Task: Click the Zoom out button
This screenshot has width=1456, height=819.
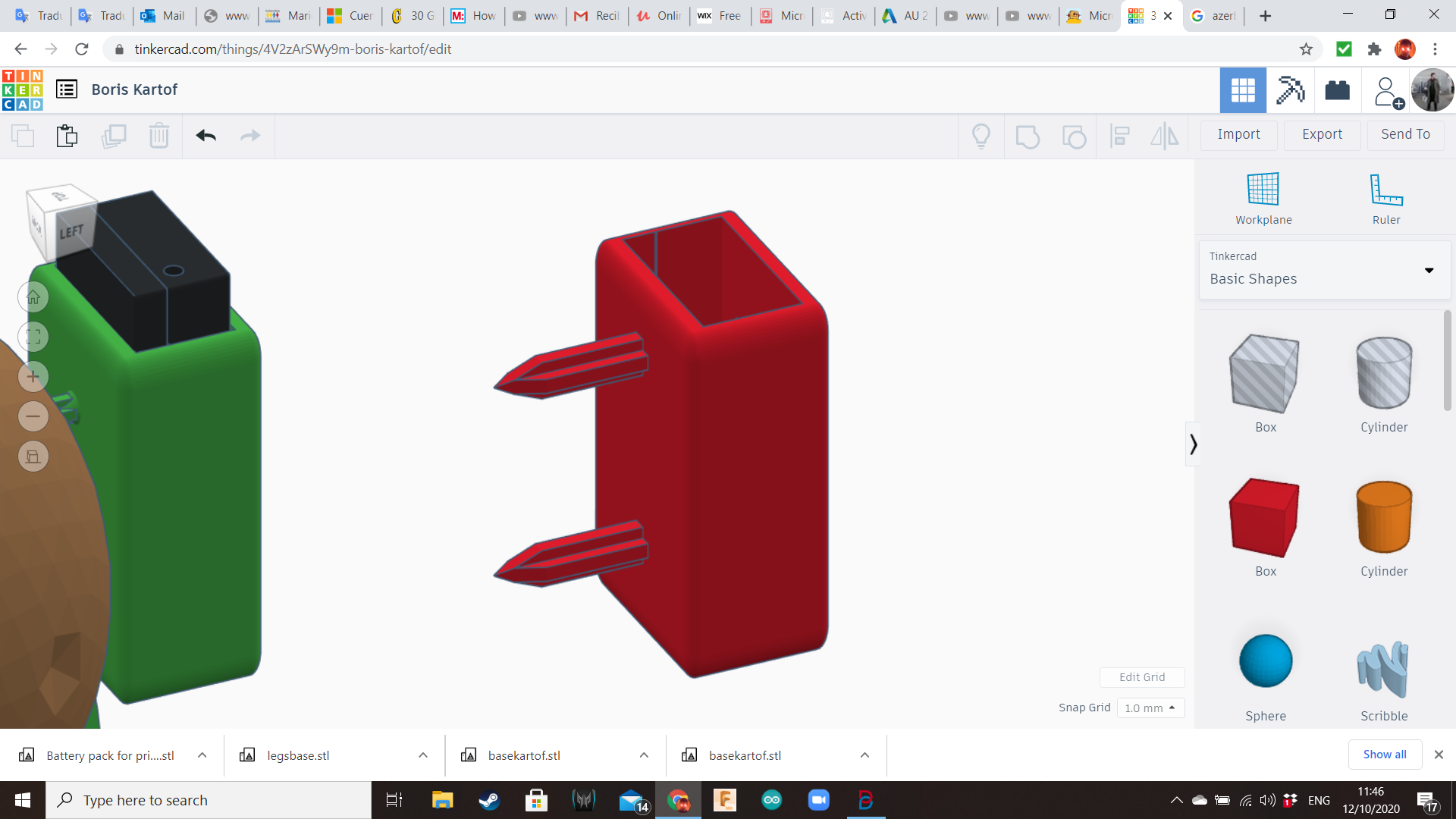Action: [x=33, y=416]
